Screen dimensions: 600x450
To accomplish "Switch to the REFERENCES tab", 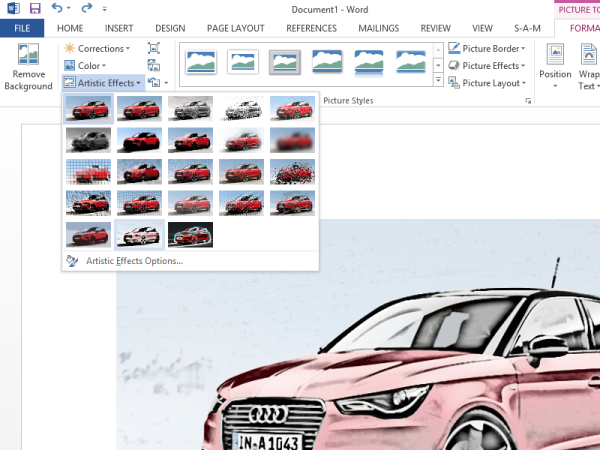I will [311, 28].
